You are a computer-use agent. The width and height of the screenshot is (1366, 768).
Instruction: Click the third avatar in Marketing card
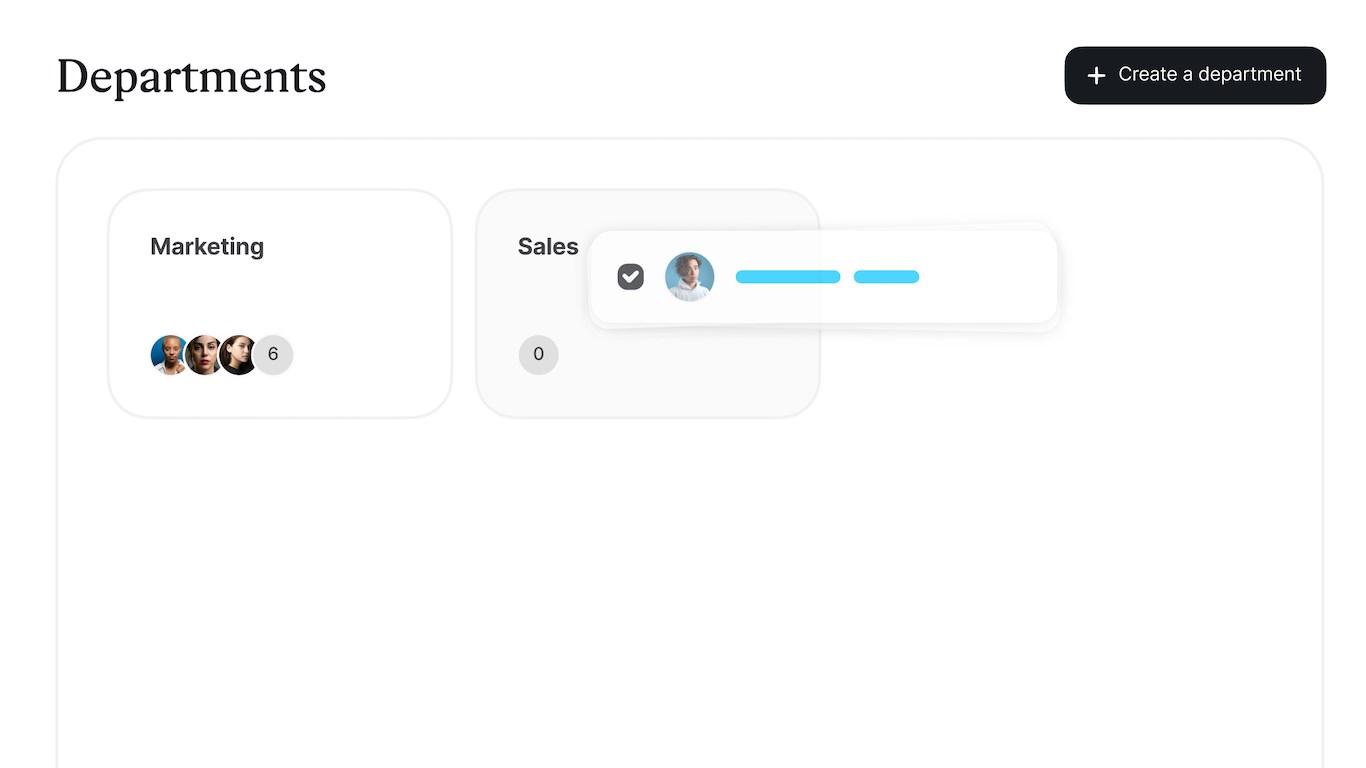tap(238, 355)
